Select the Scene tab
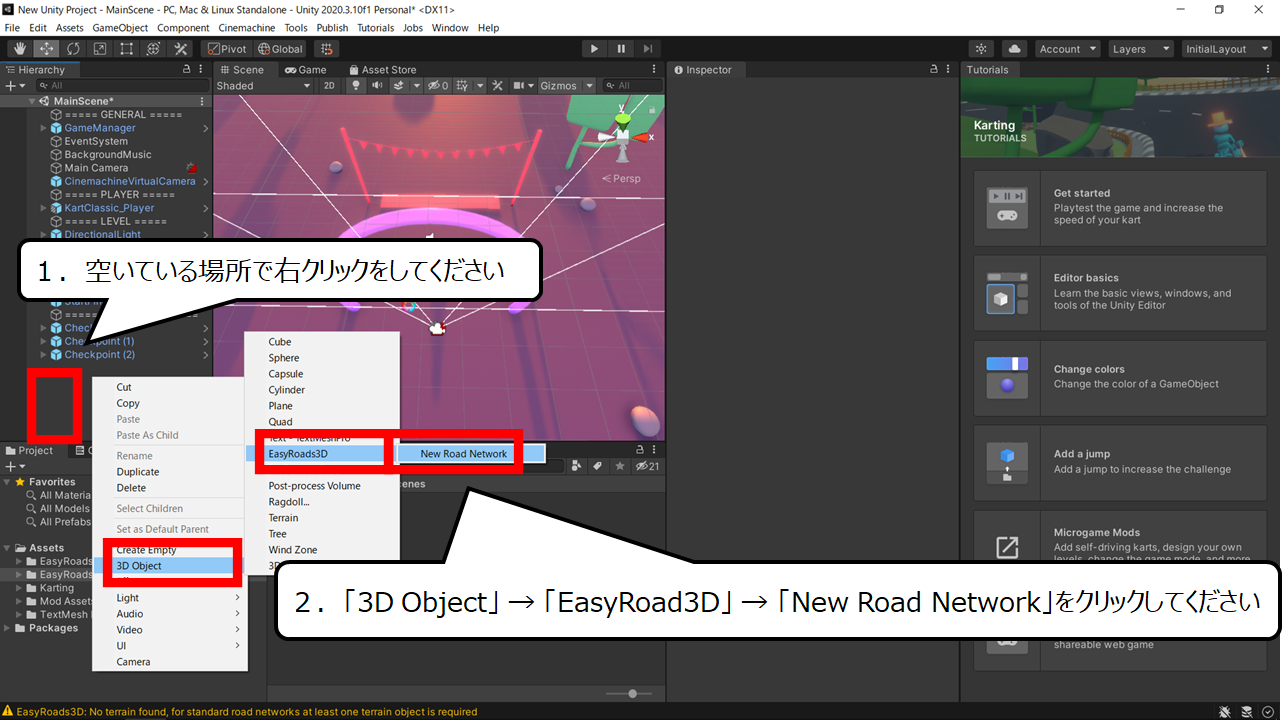Image resolution: width=1282 pixels, height=720 pixels. [242, 70]
